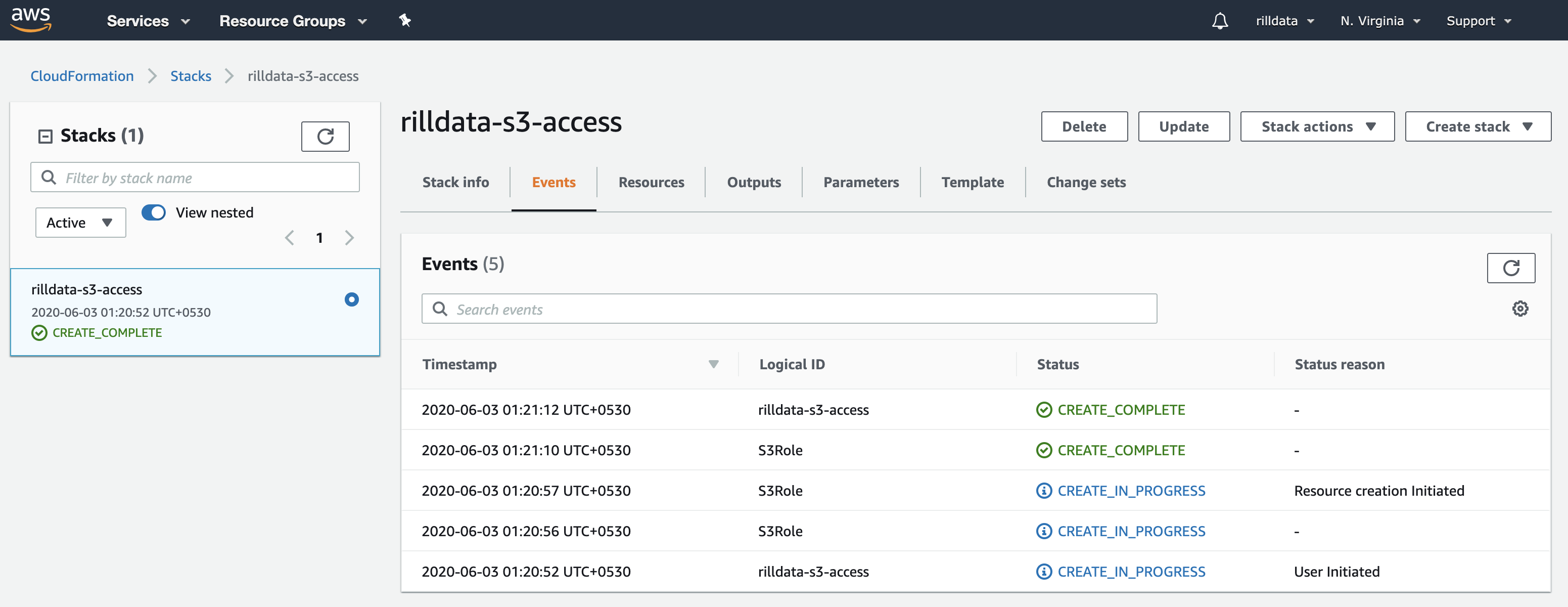Click CREATE_IN_PROGRESS status at 01:20:57
The height and width of the screenshot is (607, 1568).
(1131, 491)
